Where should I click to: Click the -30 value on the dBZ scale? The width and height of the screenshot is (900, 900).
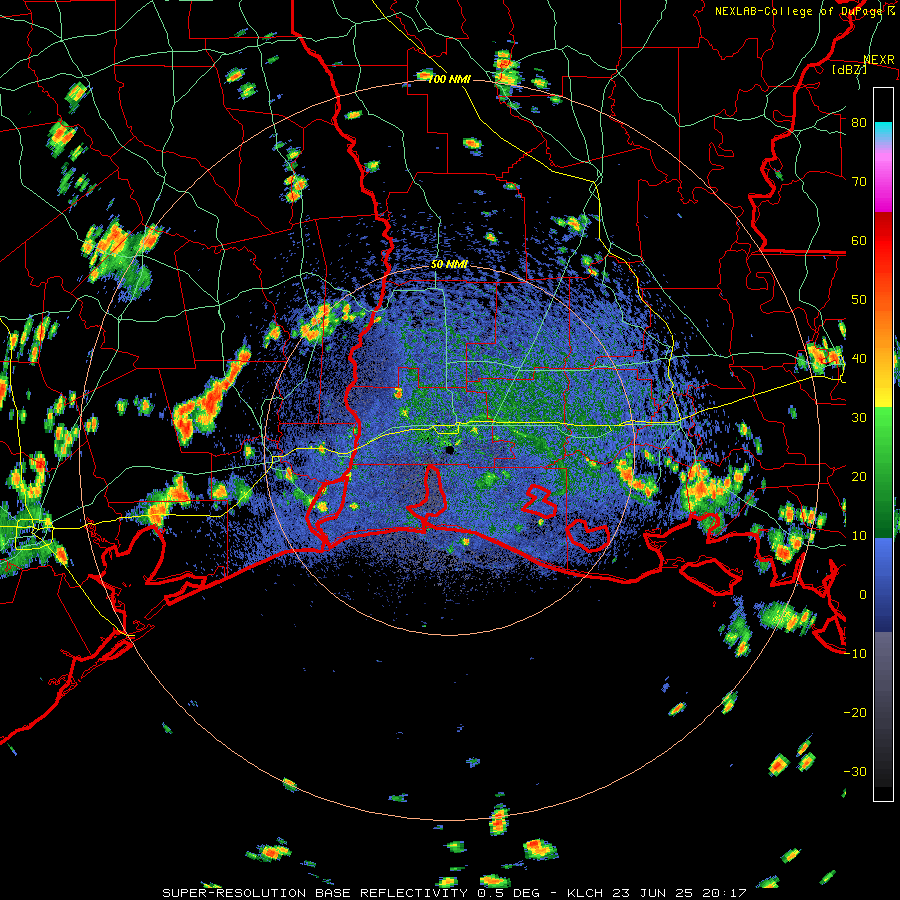point(855,771)
